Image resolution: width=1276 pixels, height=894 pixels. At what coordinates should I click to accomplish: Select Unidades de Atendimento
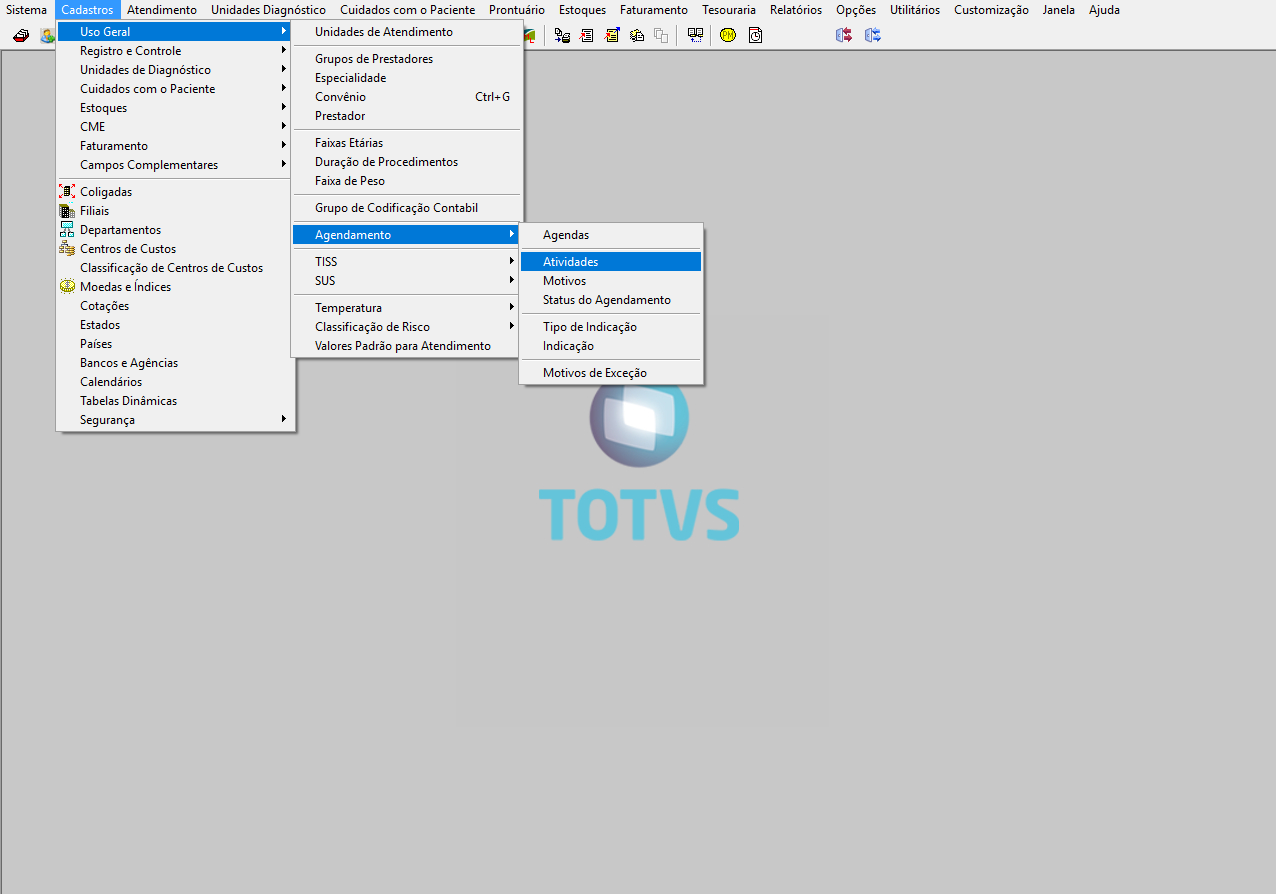406,32
